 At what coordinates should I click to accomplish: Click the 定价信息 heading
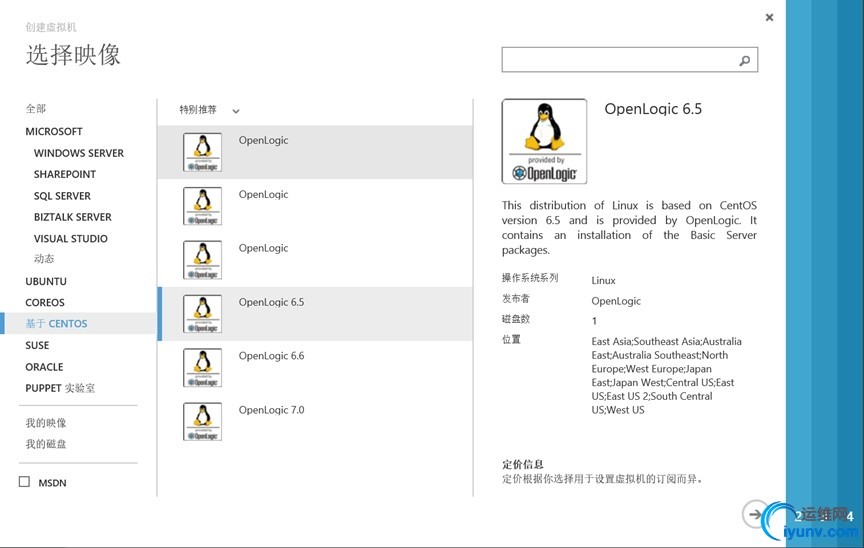pos(522,464)
